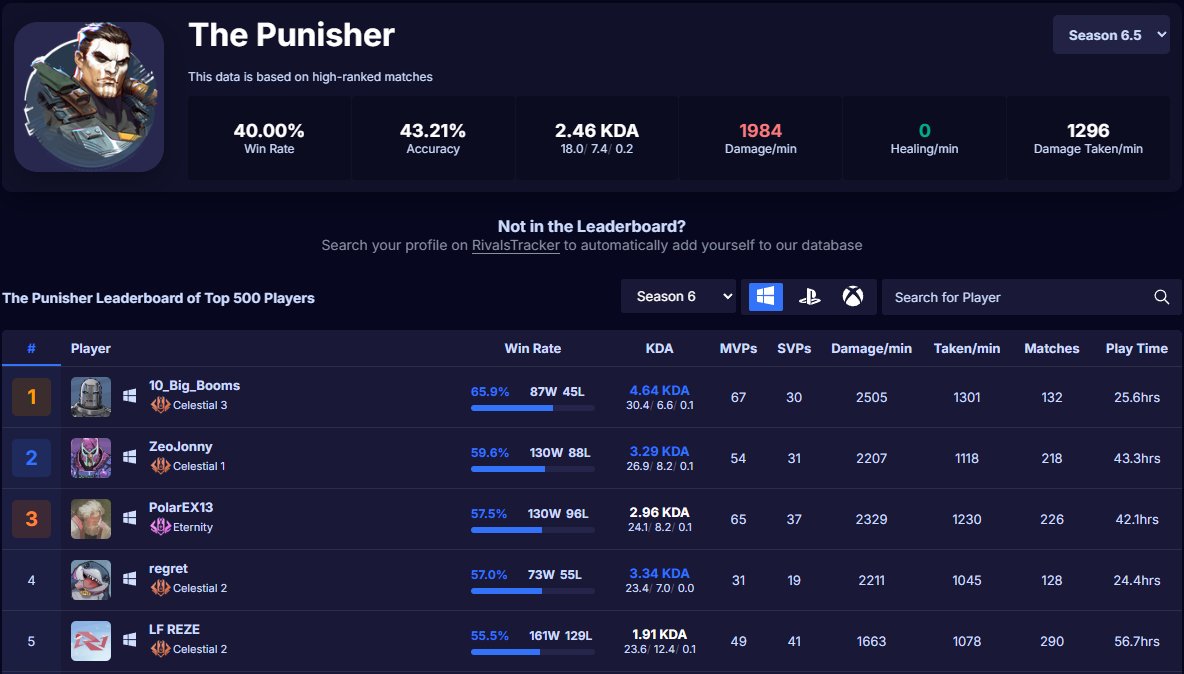Sort by MVPs column header
This screenshot has width=1184, height=674.
[738, 348]
